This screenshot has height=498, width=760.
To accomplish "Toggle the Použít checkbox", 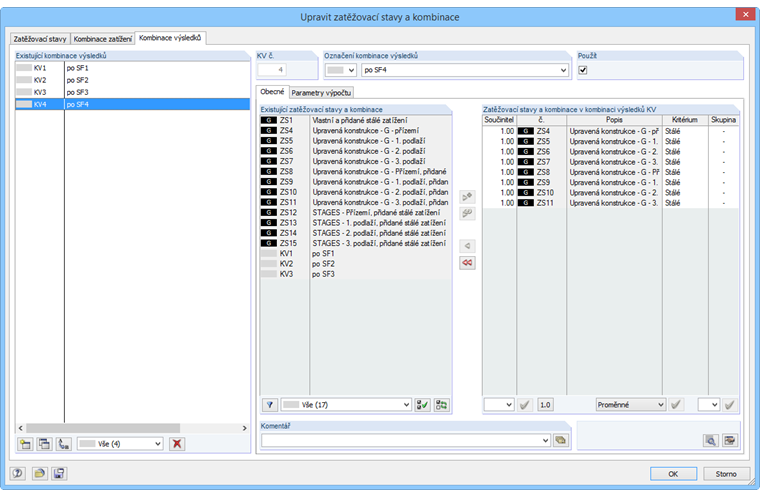I will coord(583,70).
